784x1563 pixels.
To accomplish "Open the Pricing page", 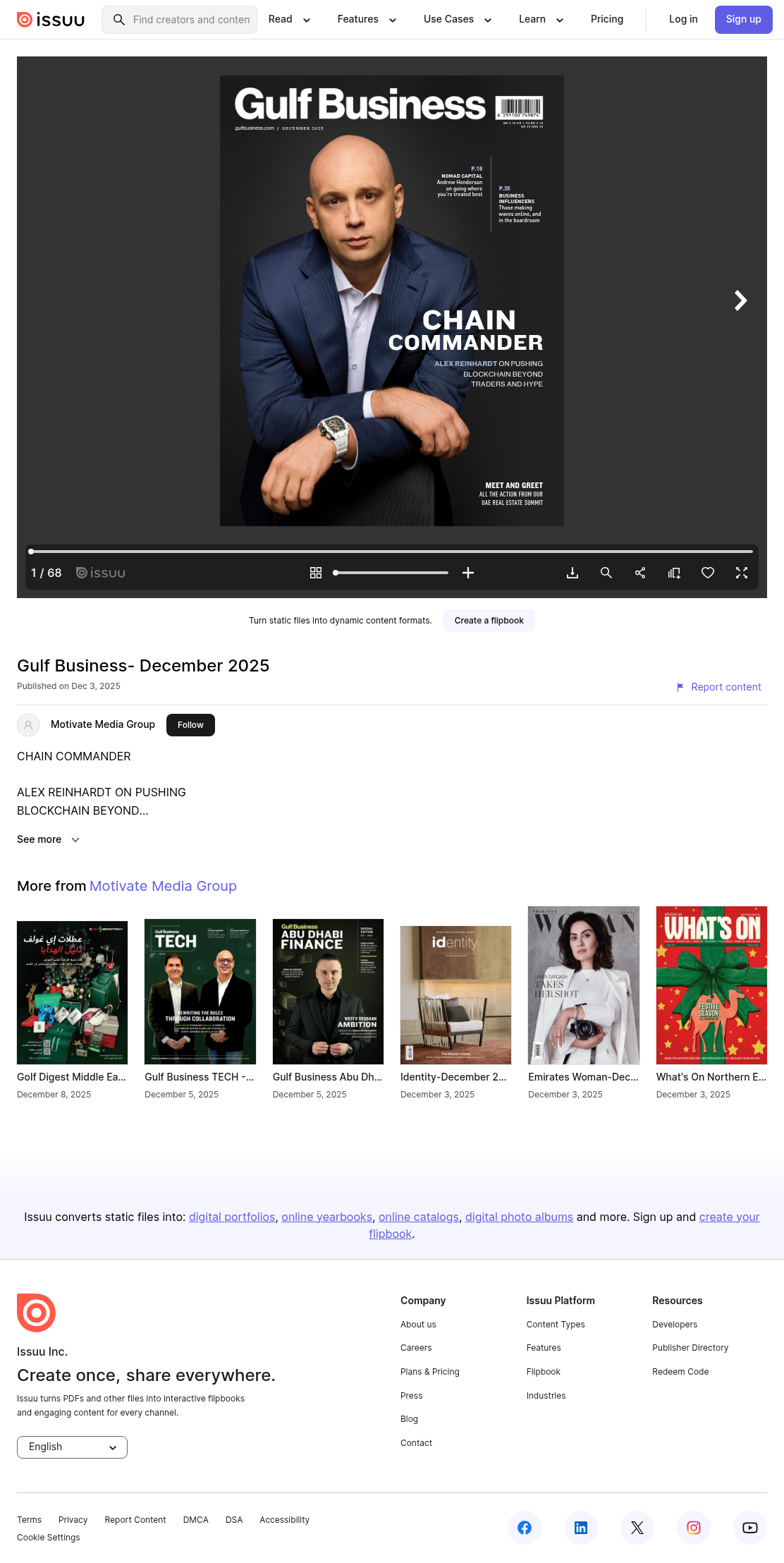I will [x=607, y=20].
